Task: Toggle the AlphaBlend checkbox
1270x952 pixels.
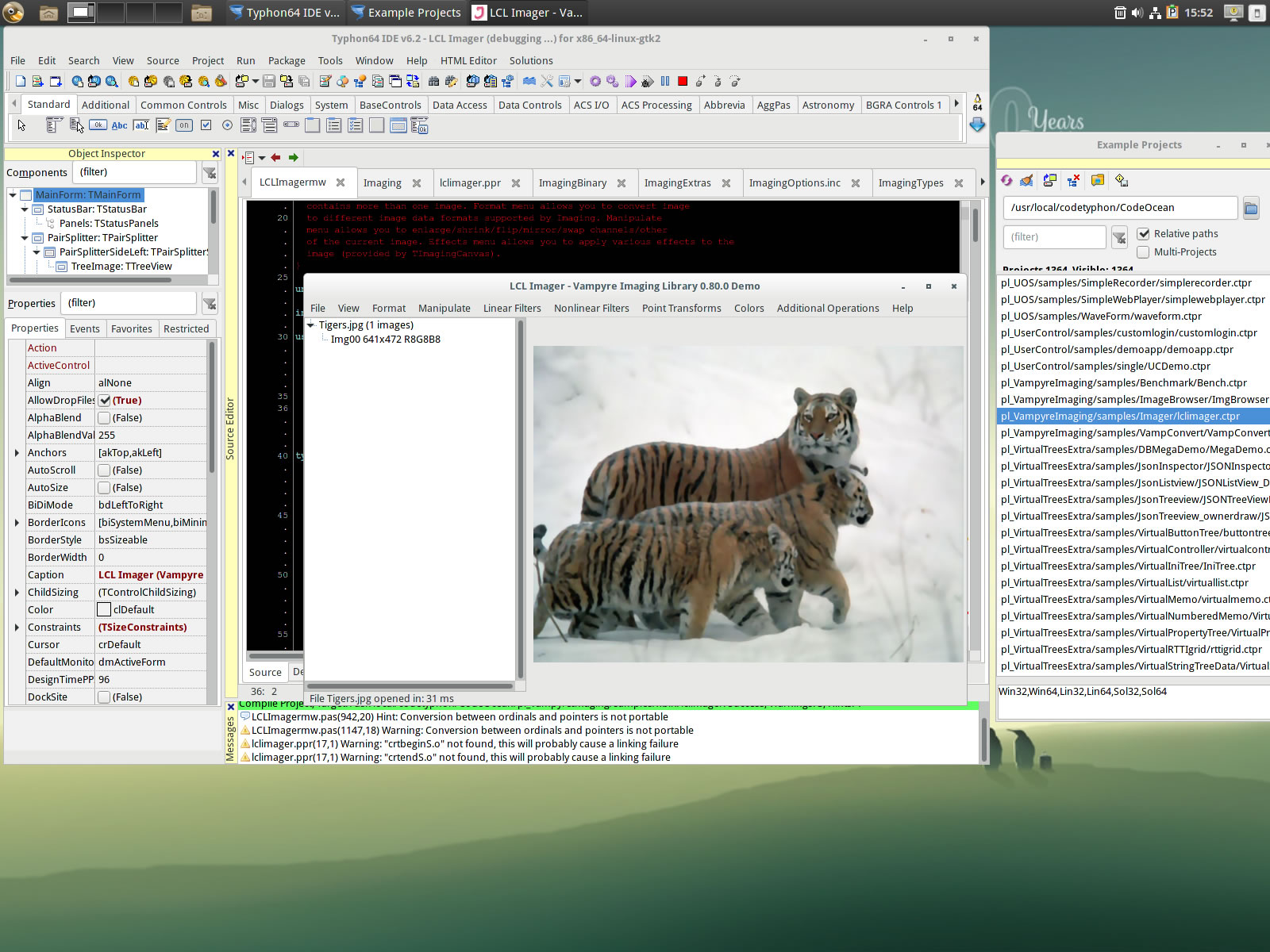Action: click(x=104, y=417)
